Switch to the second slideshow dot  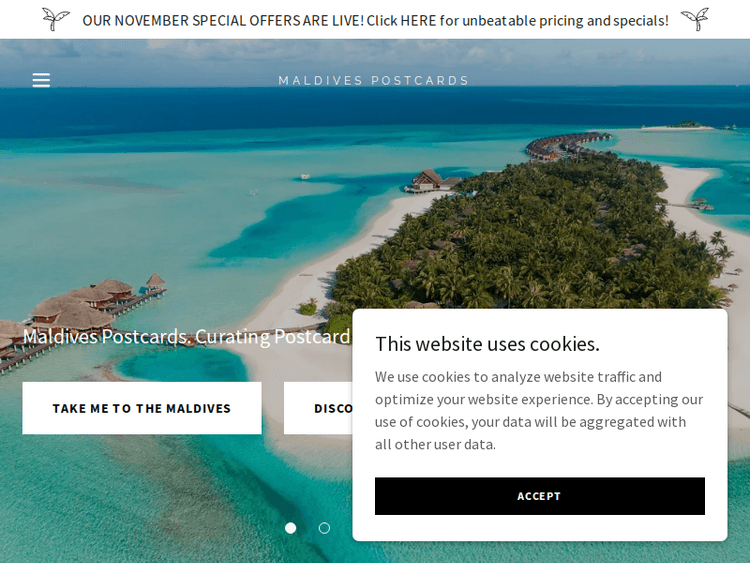[x=324, y=528]
